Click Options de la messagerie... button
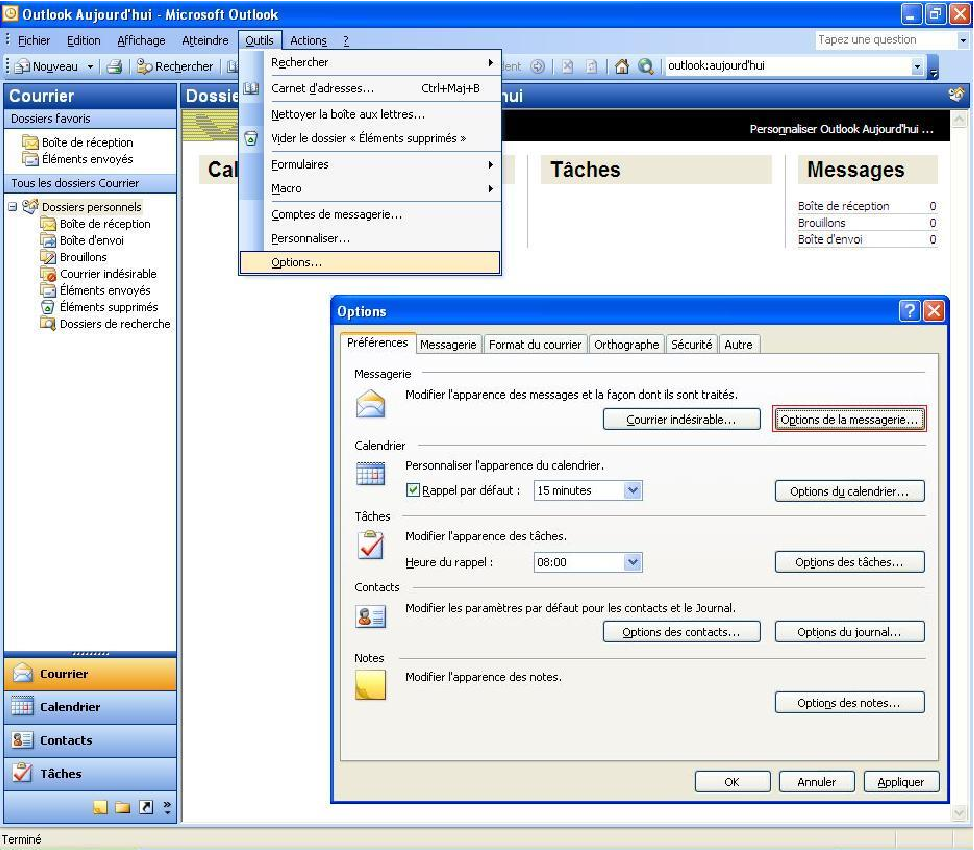This screenshot has width=974, height=850. [x=849, y=419]
